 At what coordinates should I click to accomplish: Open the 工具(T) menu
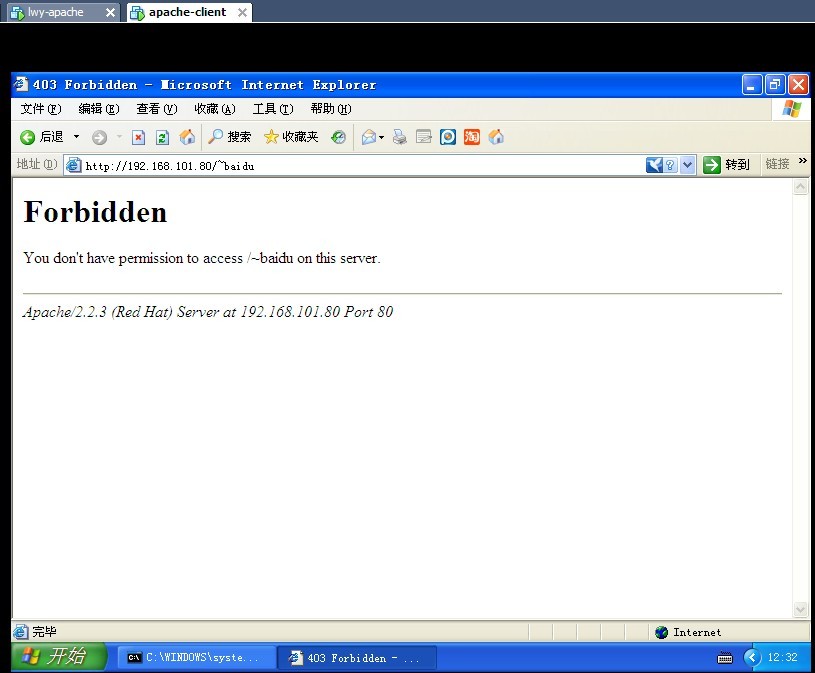[x=273, y=109]
